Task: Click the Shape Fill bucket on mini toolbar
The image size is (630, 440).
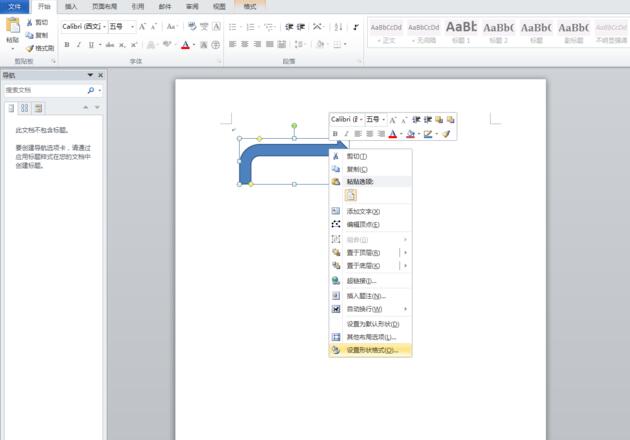Action: 410,134
